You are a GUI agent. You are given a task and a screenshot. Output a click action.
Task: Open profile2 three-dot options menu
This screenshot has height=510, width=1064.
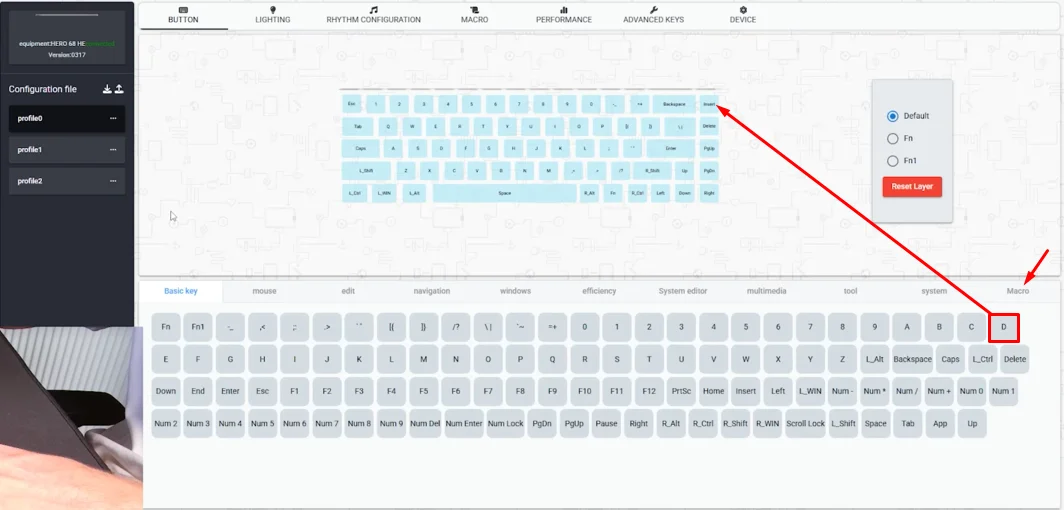click(x=113, y=181)
